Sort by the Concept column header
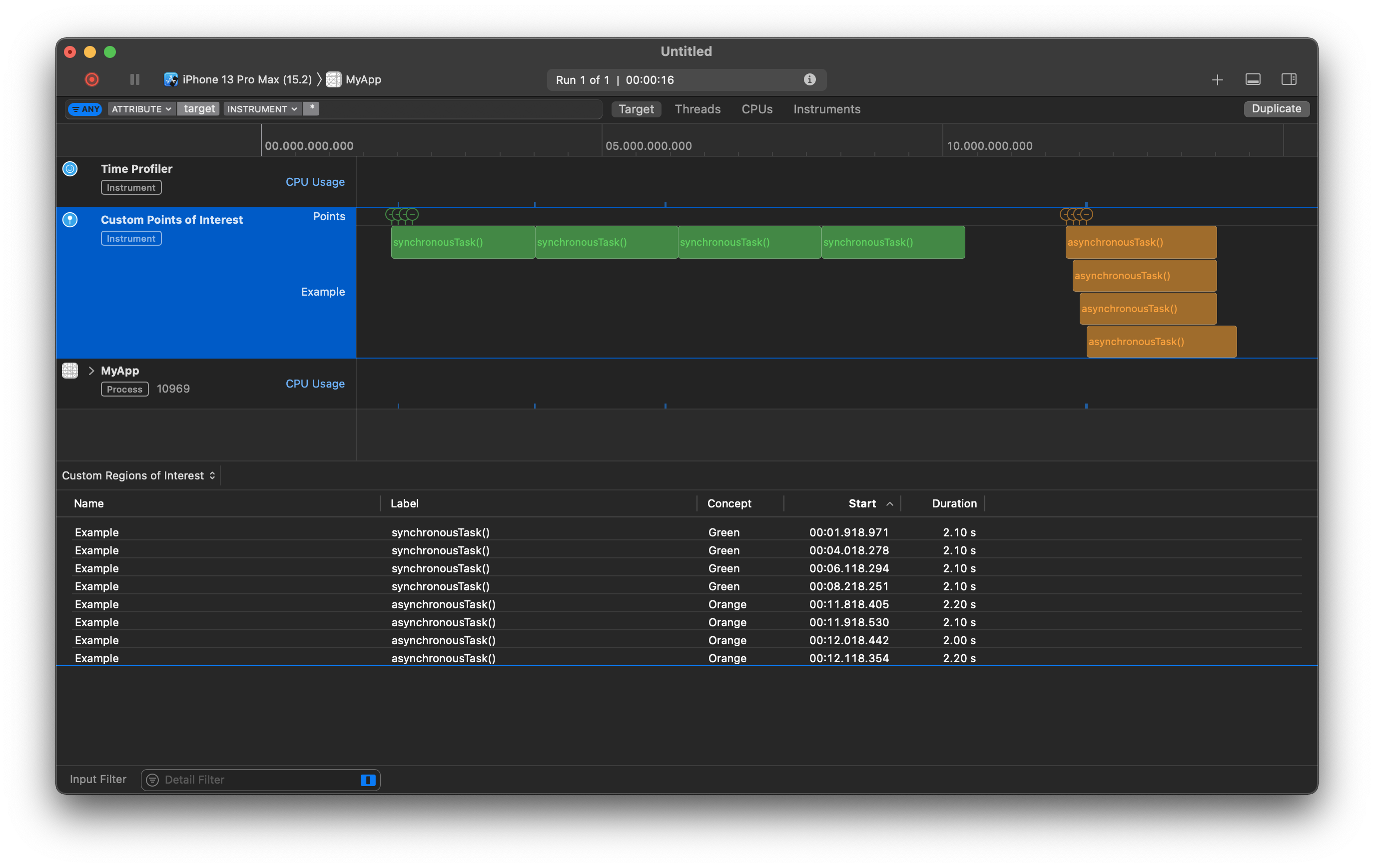 point(728,503)
